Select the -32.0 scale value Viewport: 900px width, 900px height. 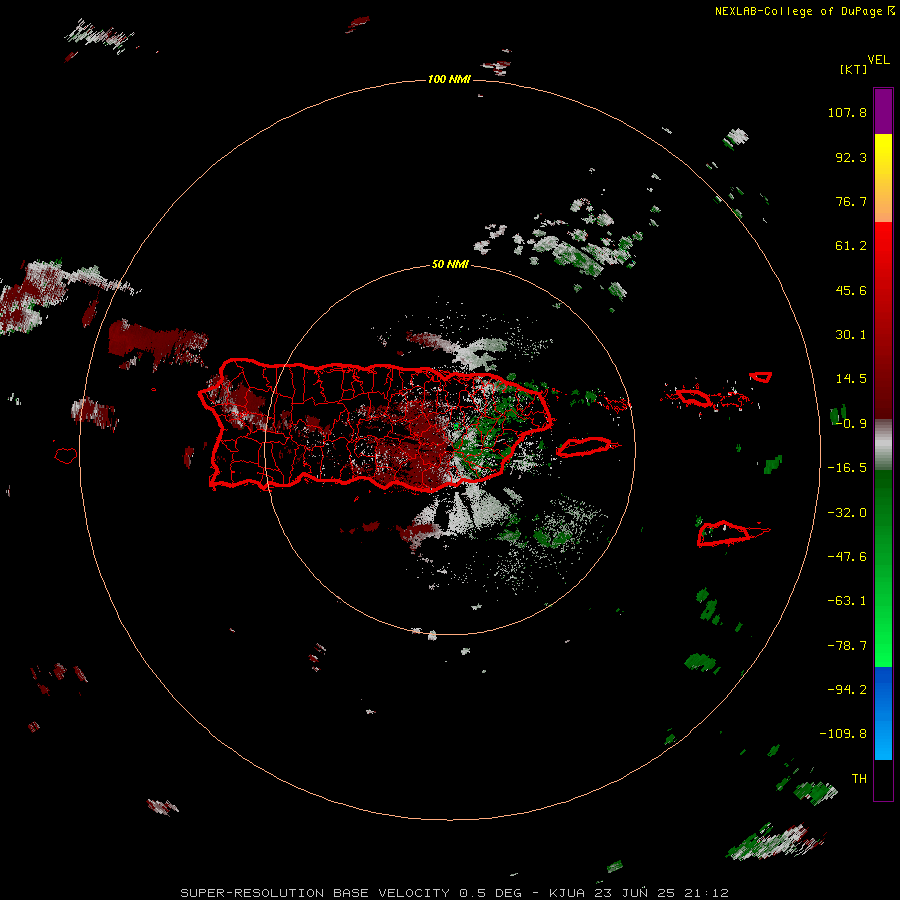(x=847, y=513)
